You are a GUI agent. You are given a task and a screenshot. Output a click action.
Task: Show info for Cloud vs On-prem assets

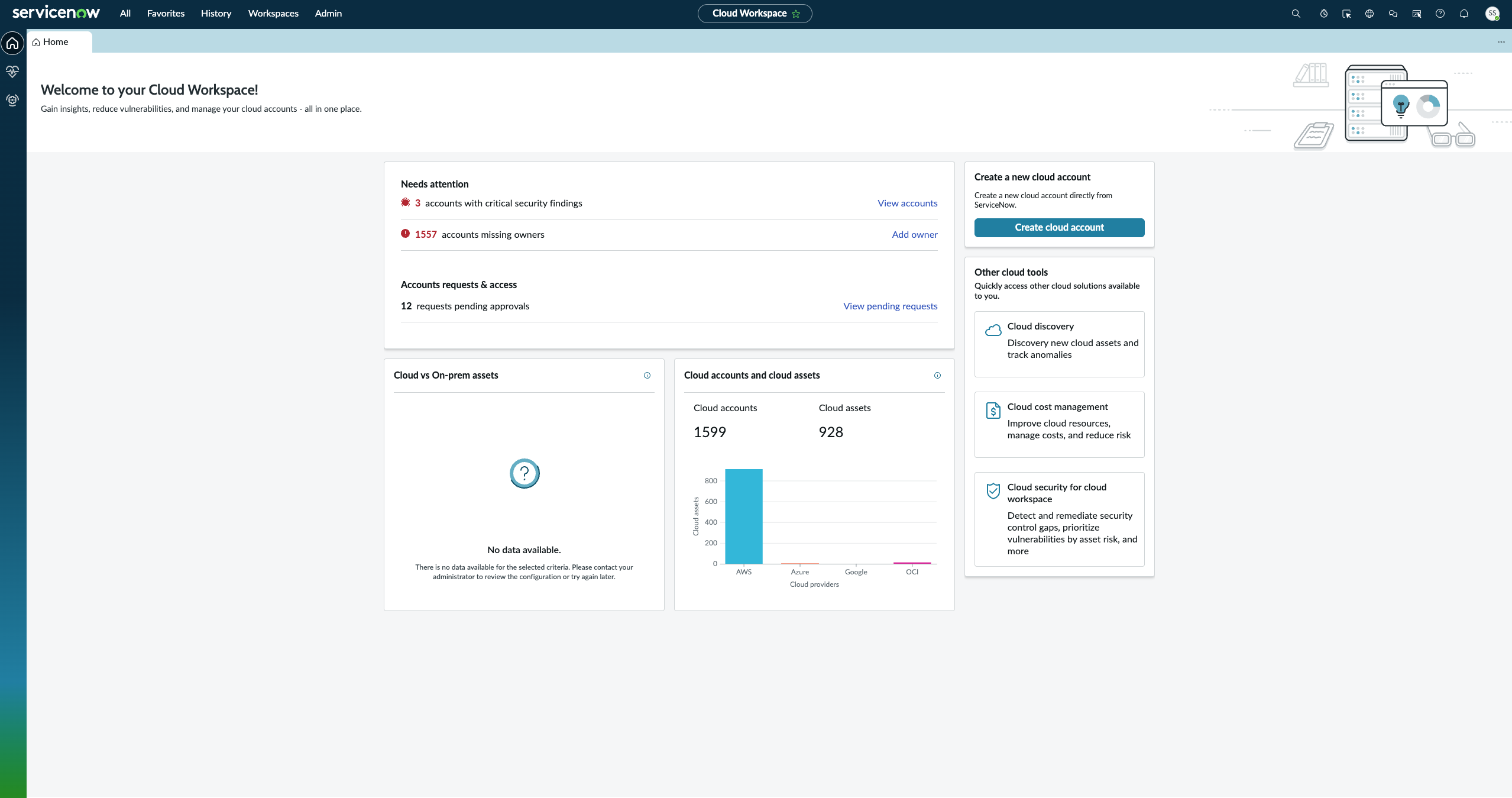click(x=647, y=376)
